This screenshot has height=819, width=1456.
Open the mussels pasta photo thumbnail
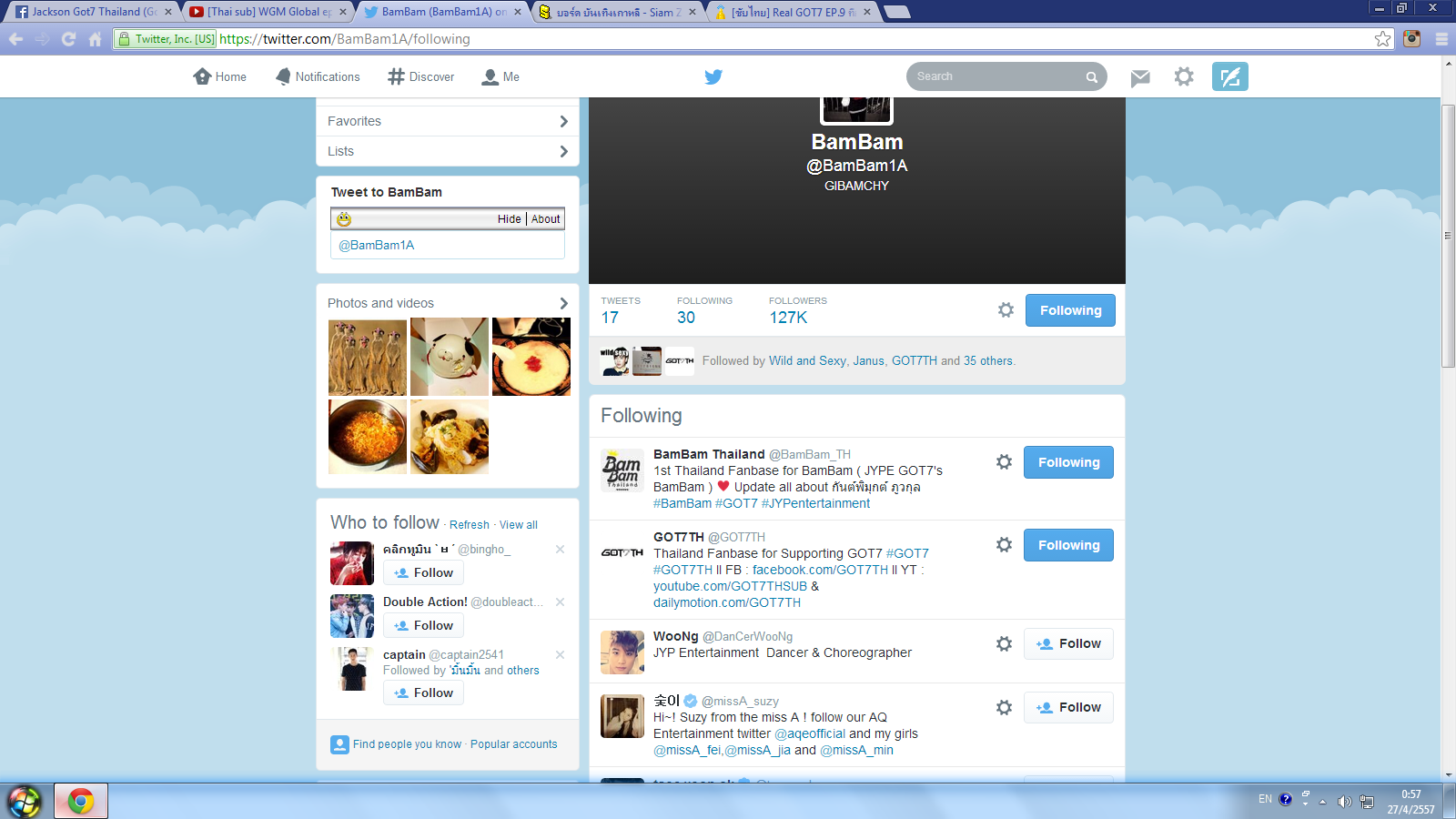click(x=450, y=437)
